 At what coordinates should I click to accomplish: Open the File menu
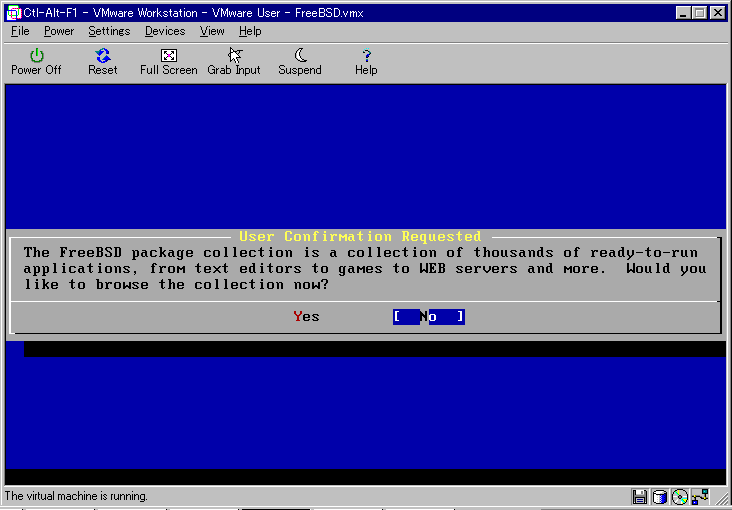[20, 31]
